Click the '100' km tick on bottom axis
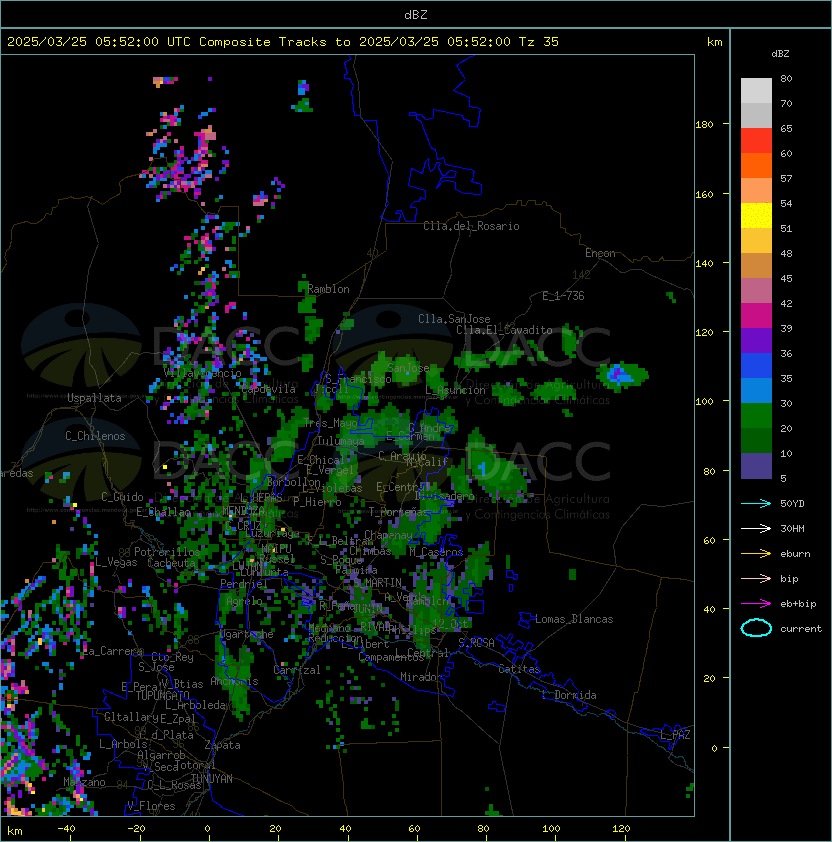This screenshot has width=832, height=842. point(552,829)
